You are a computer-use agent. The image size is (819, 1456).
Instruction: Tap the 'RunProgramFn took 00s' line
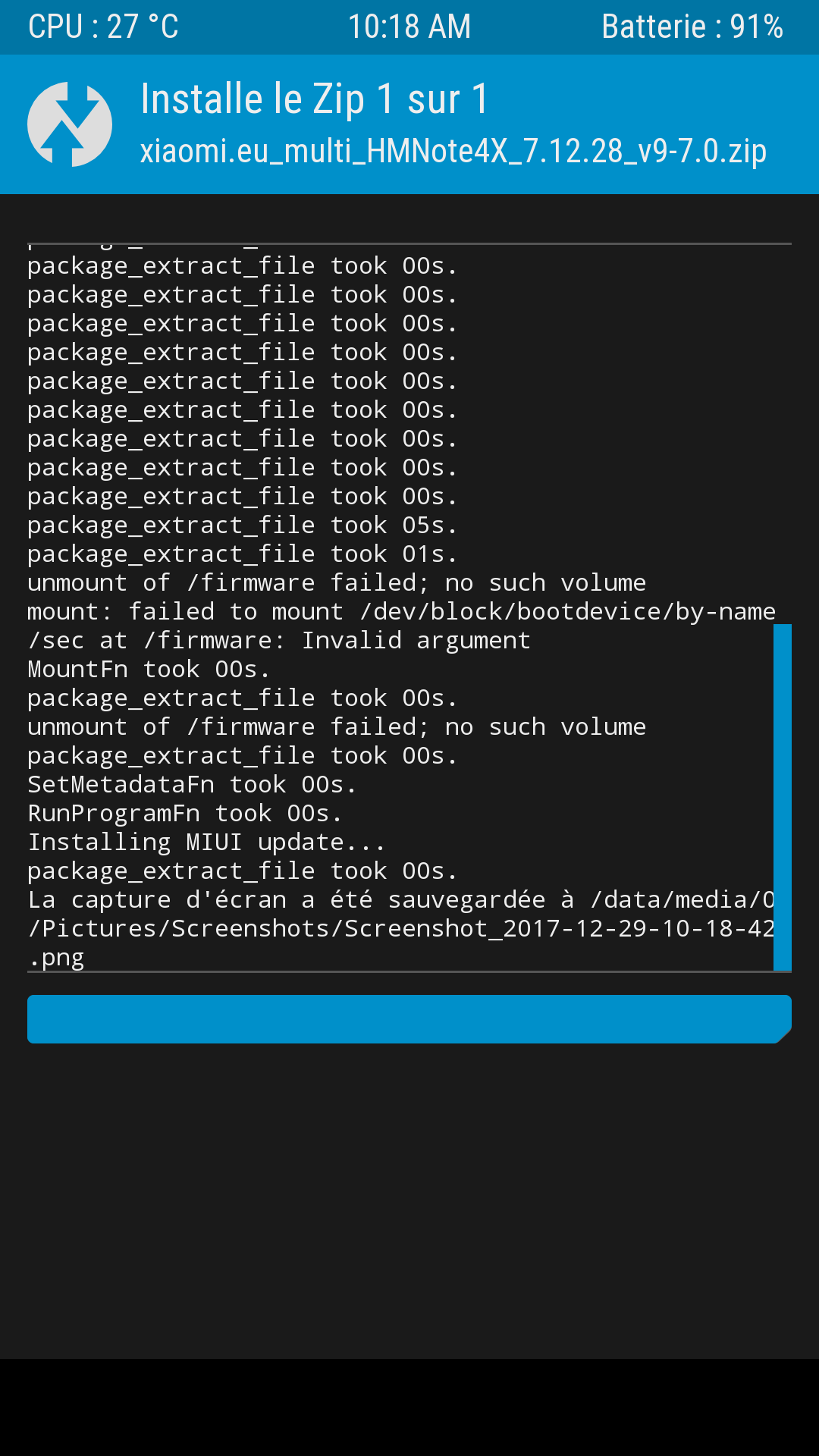(185, 814)
